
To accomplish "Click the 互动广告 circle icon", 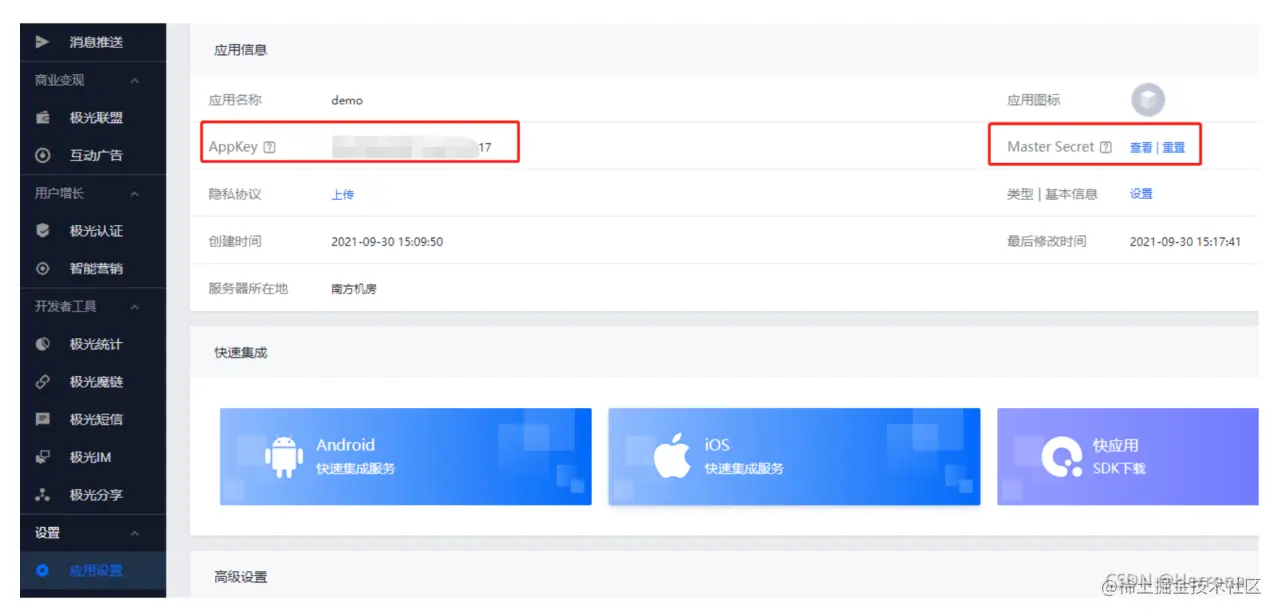I will pos(42,156).
